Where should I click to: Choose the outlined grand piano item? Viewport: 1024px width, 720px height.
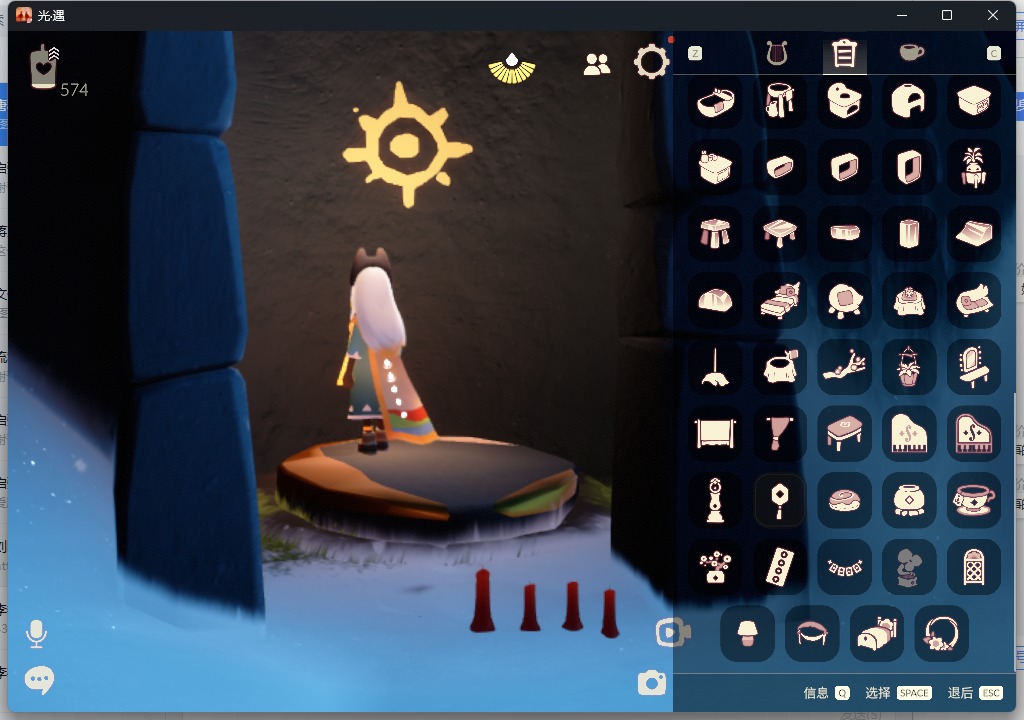973,434
